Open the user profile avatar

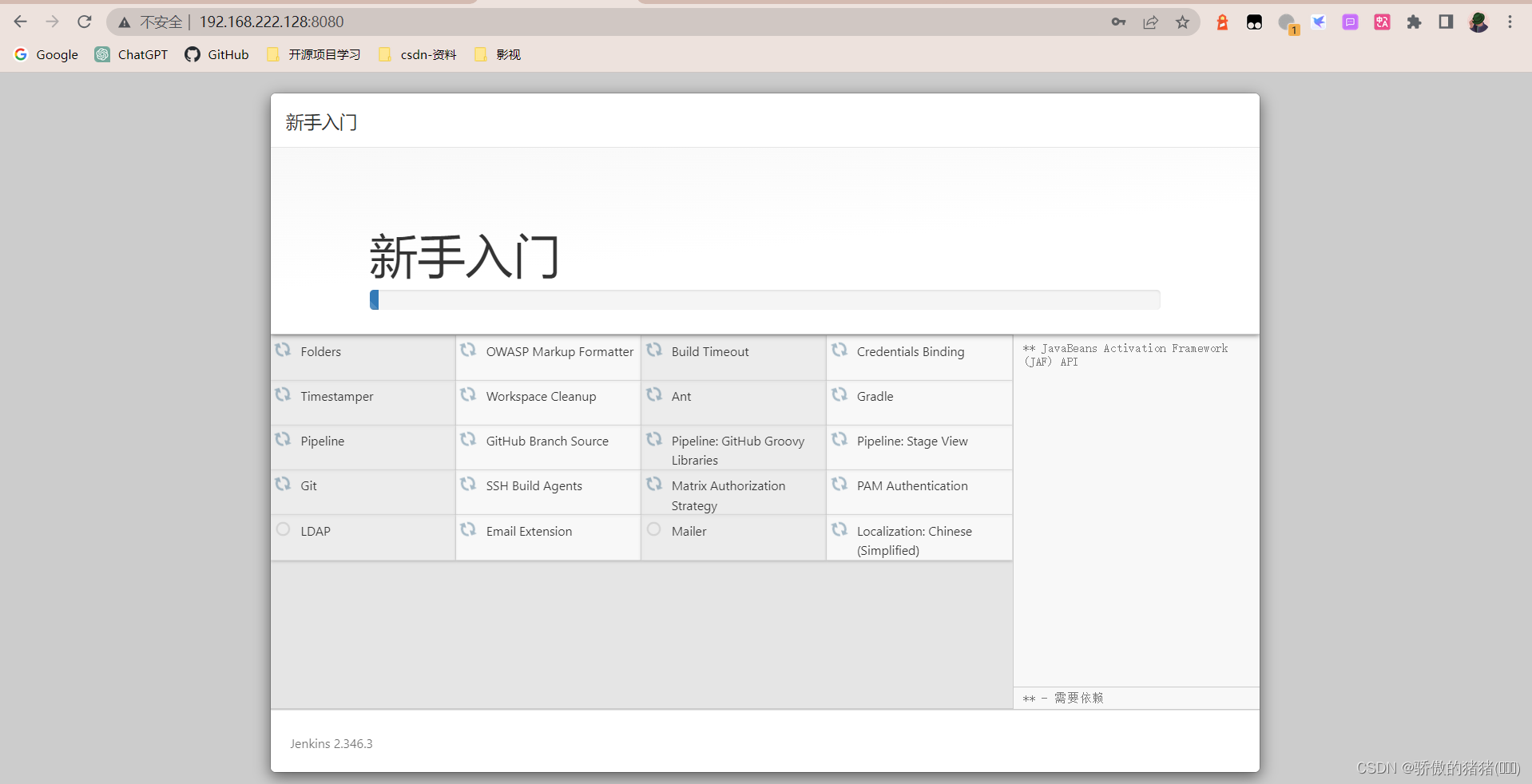point(1478,22)
